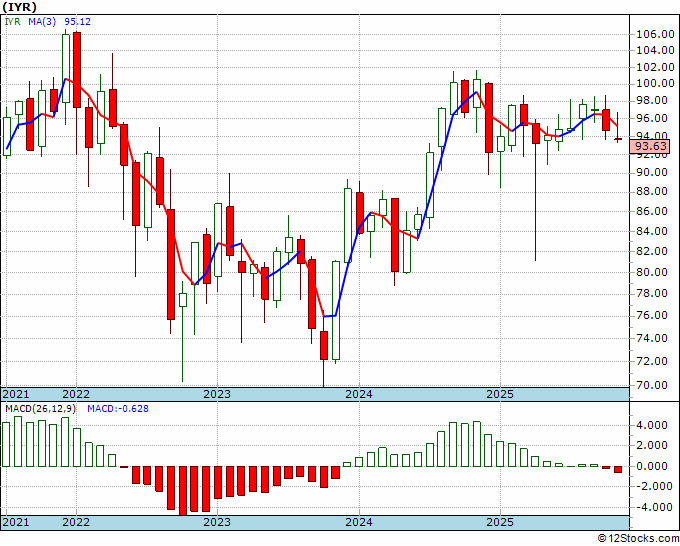Screen dimensions: 680x546
Task: Click the 12Stocks.com copyright text
Action: point(638,539)
